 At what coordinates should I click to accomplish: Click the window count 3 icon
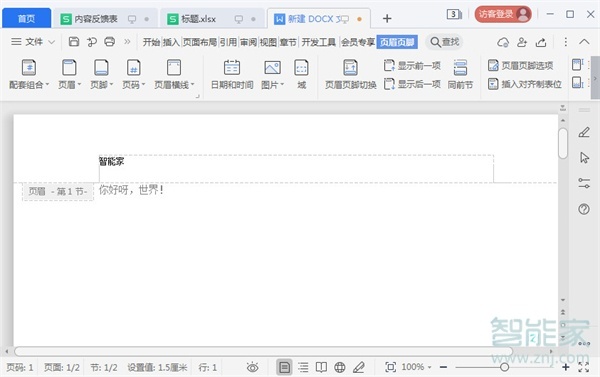[x=454, y=15]
